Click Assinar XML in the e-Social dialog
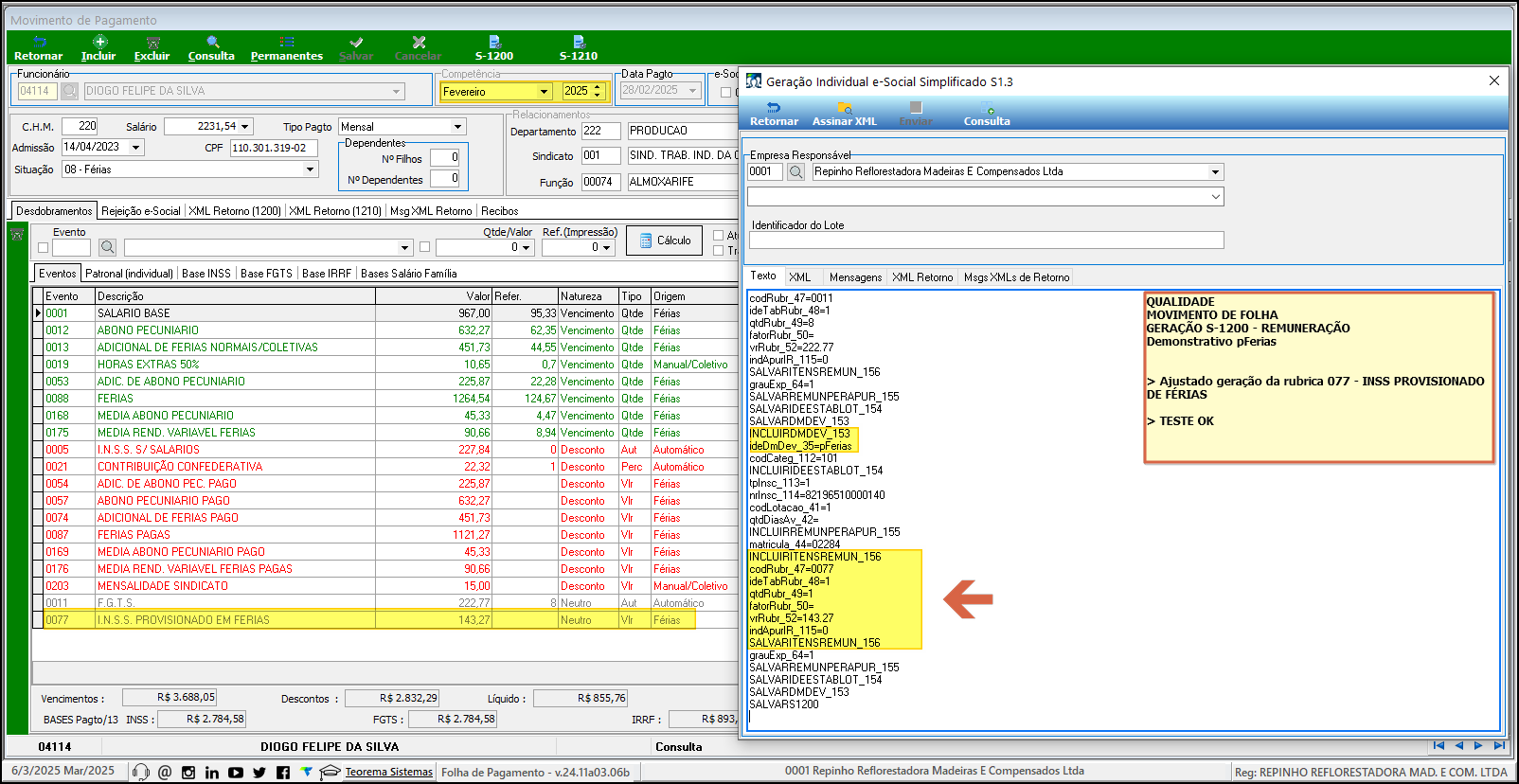The height and width of the screenshot is (784, 1519). 845,114
